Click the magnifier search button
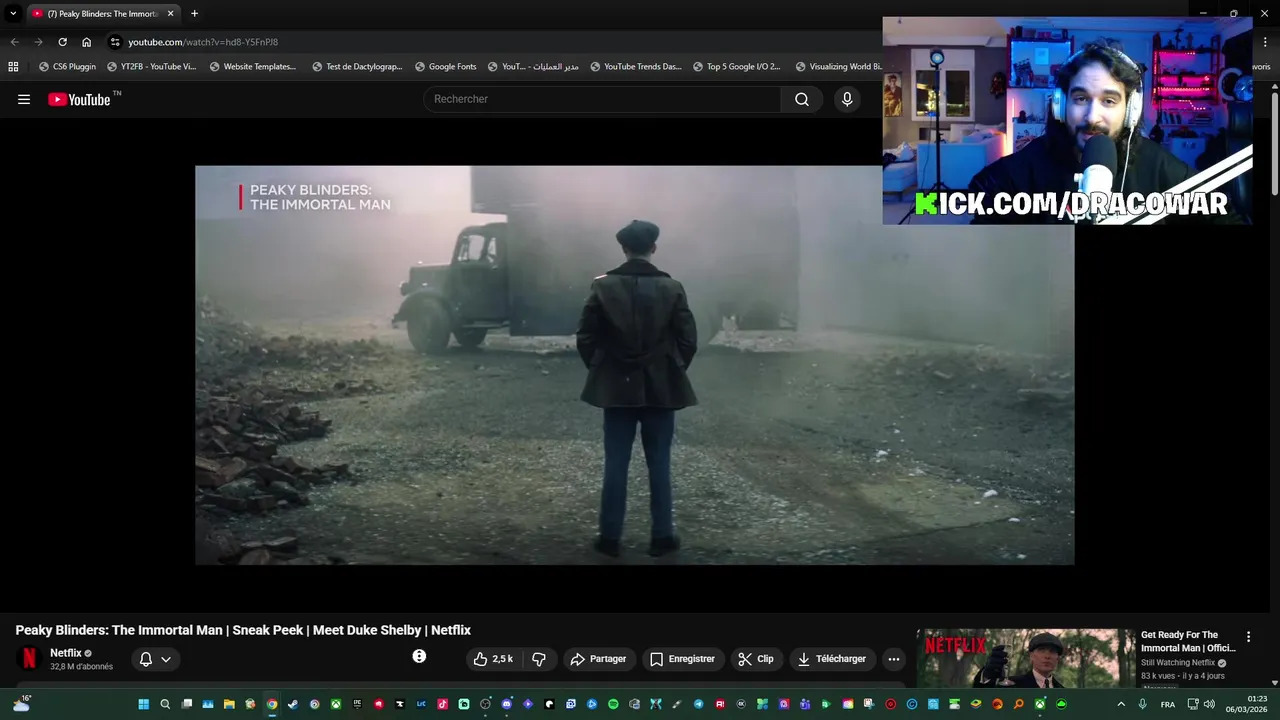 [802, 99]
